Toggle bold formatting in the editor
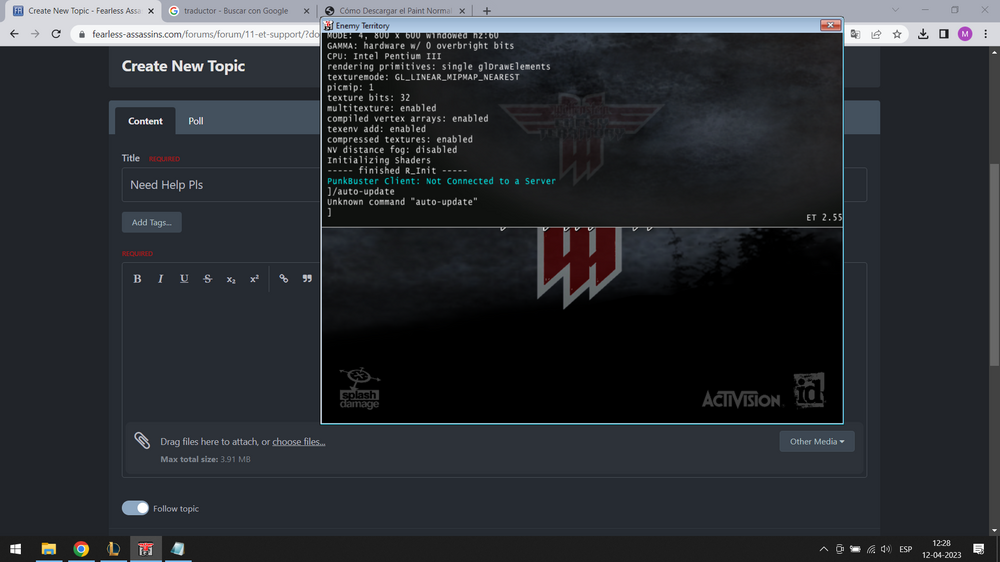The width and height of the screenshot is (1000, 562). [137, 279]
